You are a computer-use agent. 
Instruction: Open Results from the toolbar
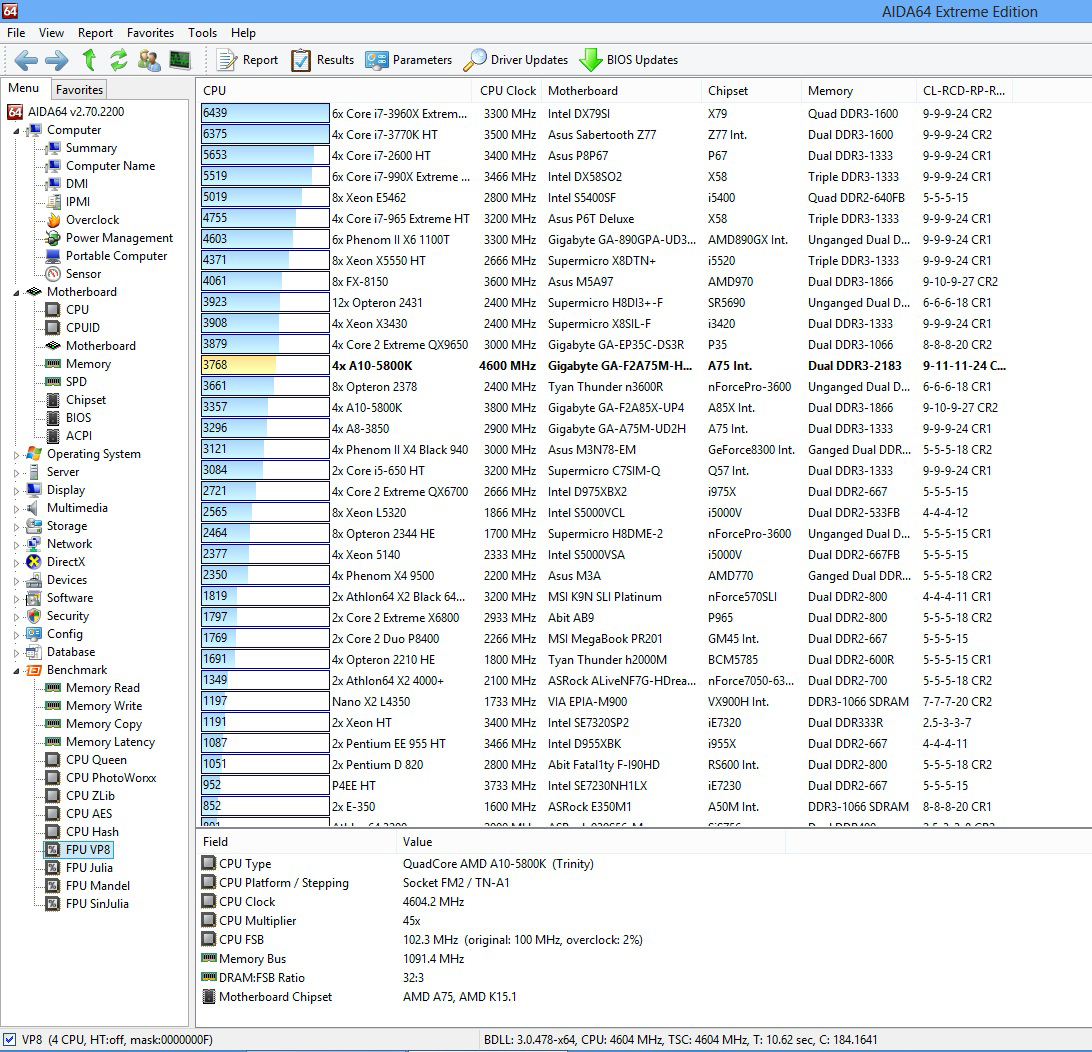pyautogui.click(x=322, y=60)
